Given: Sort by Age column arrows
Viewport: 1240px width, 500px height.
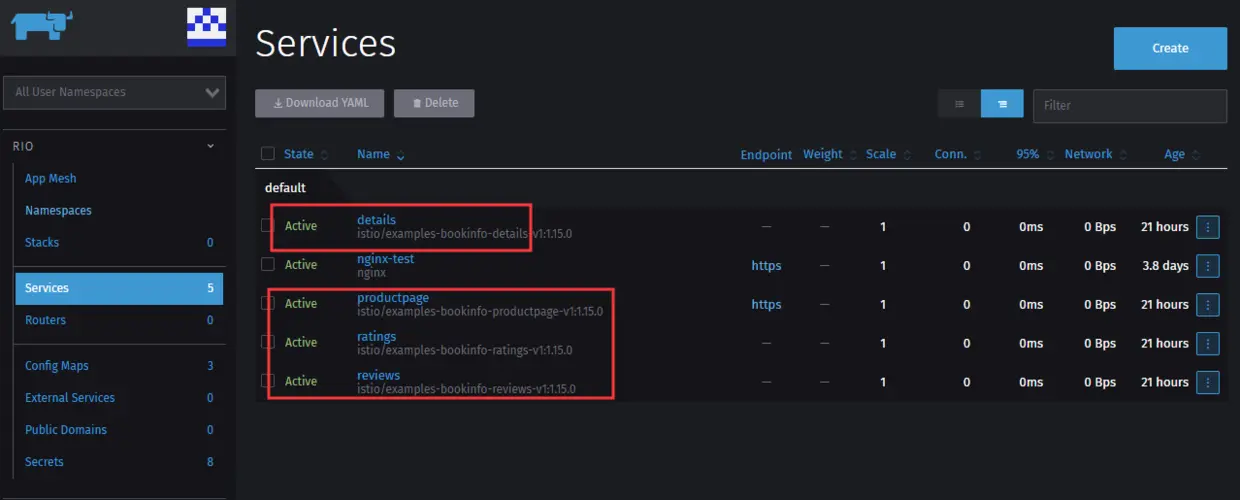Looking at the screenshot, I should tap(1196, 155).
